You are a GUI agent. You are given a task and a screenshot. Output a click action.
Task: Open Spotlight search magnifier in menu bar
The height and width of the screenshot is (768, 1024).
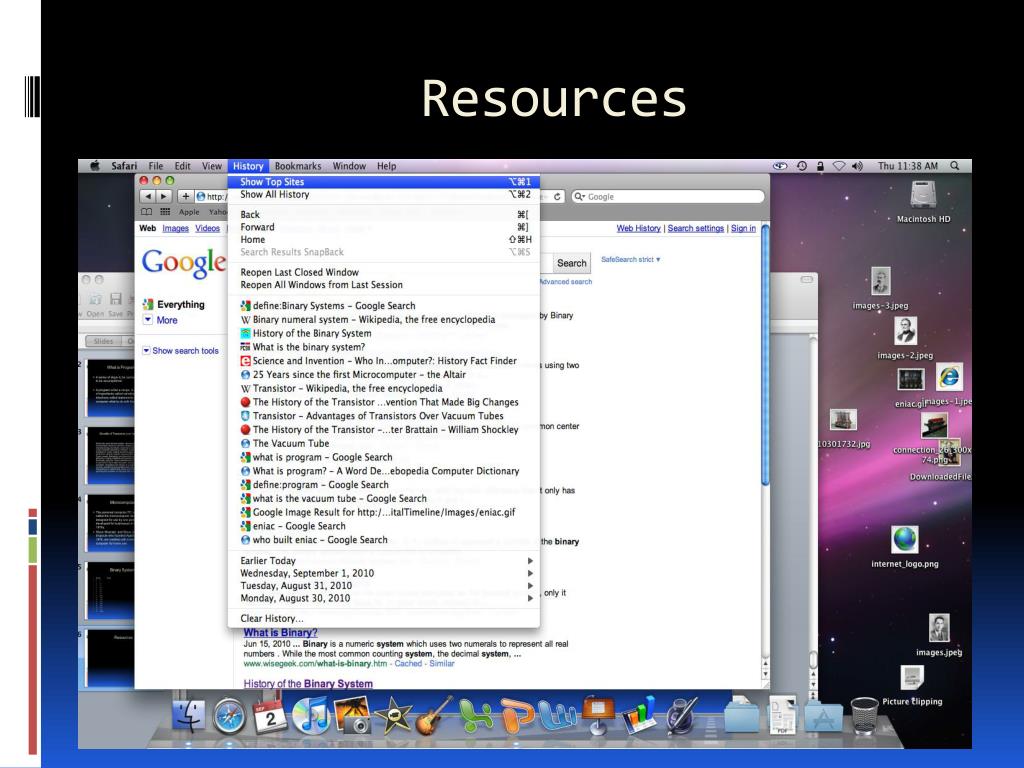[x=955, y=166]
